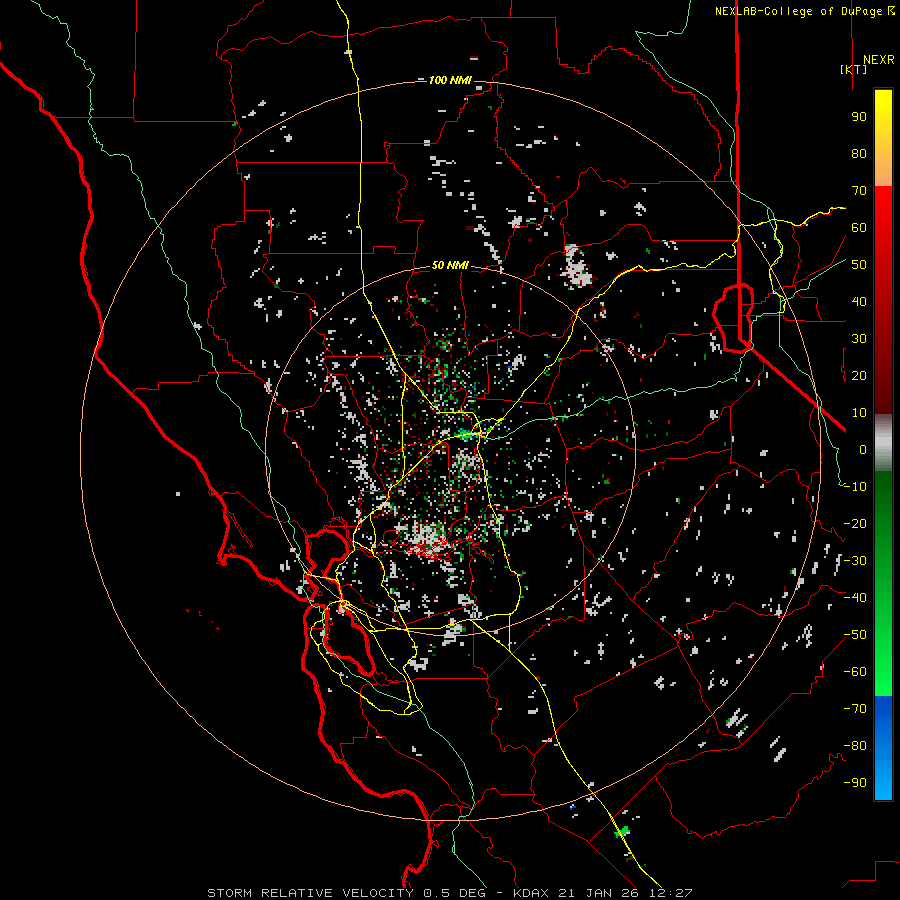Select the 80 value on velocity scale
The height and width of the screenshot is (900, 900).
(859, 153)
